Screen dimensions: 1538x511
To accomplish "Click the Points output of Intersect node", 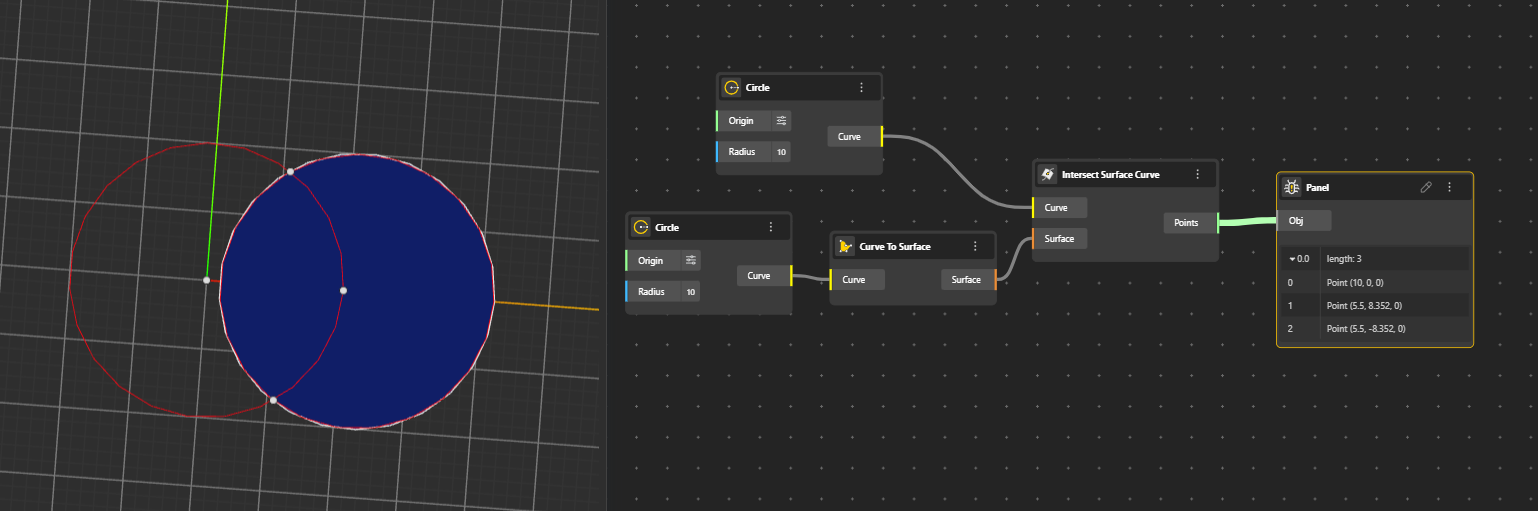I will 1190,223.
